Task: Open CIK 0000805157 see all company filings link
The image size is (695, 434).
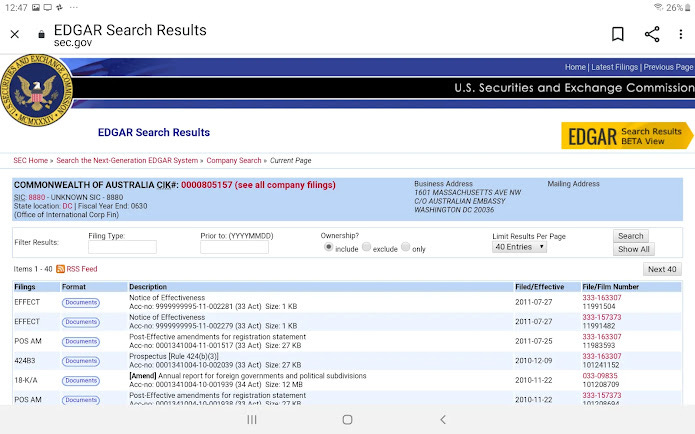Action: [x=258, y=185]
